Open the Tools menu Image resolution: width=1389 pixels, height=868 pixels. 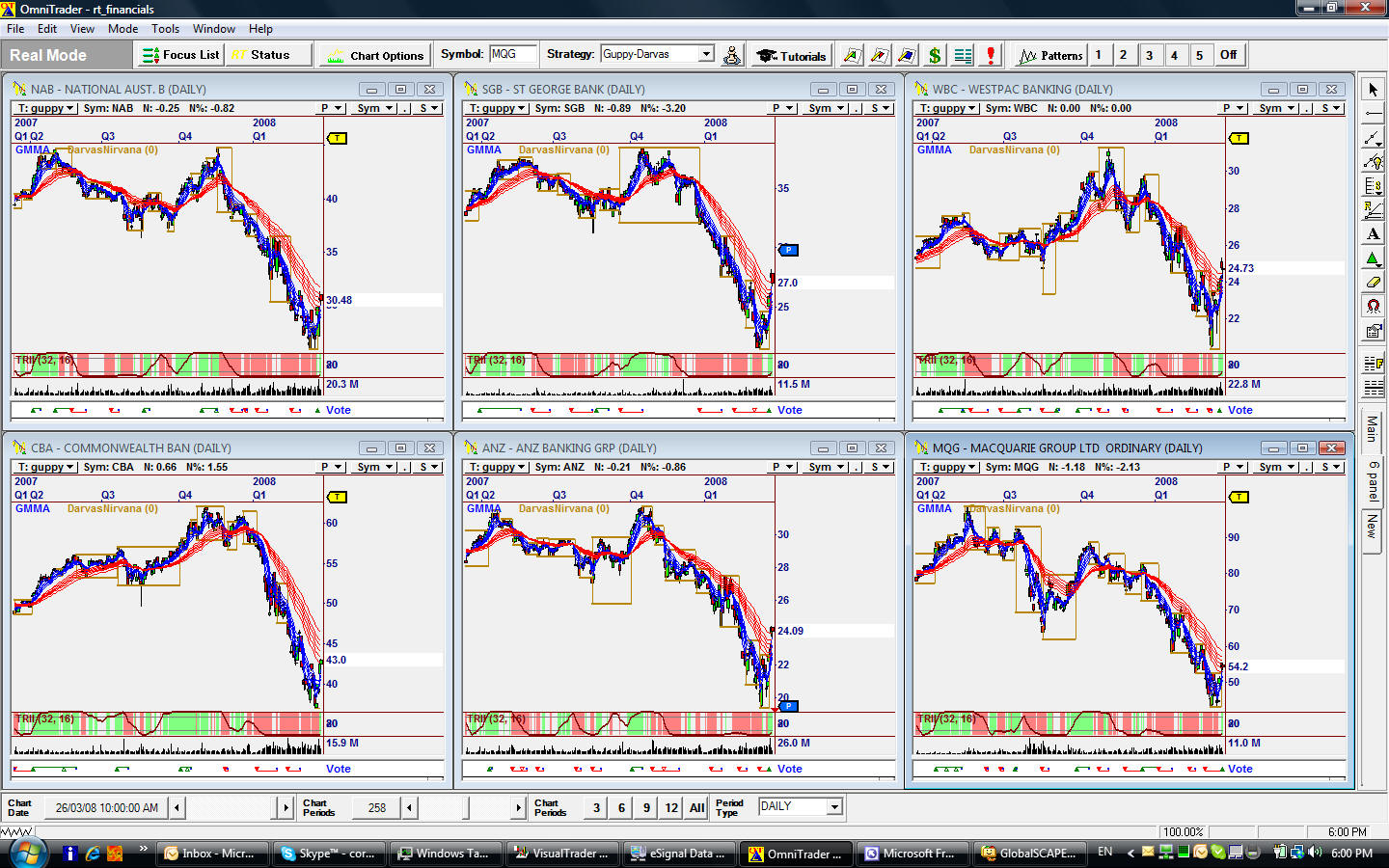point(165,29)
